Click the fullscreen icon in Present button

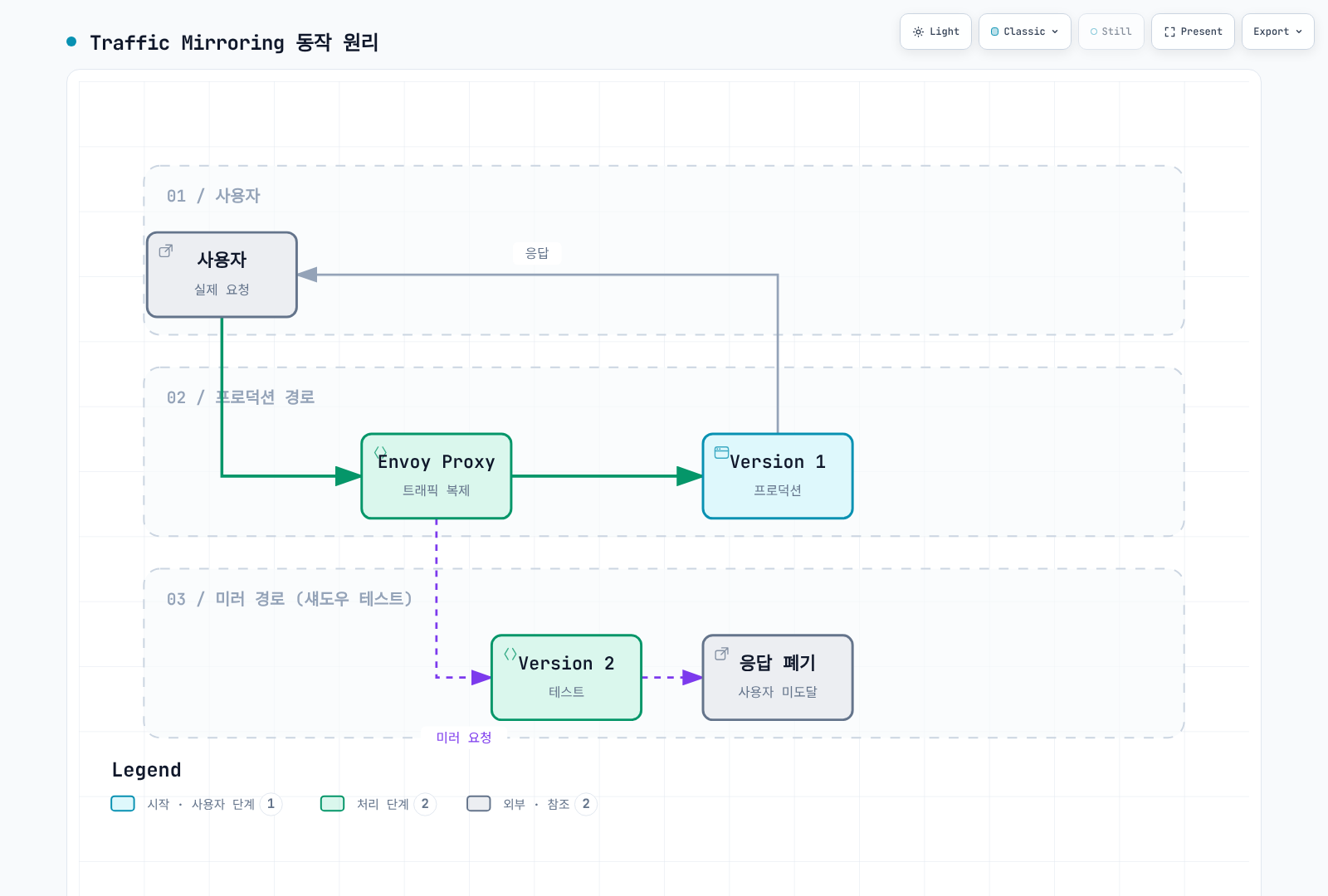[1169, 32]
